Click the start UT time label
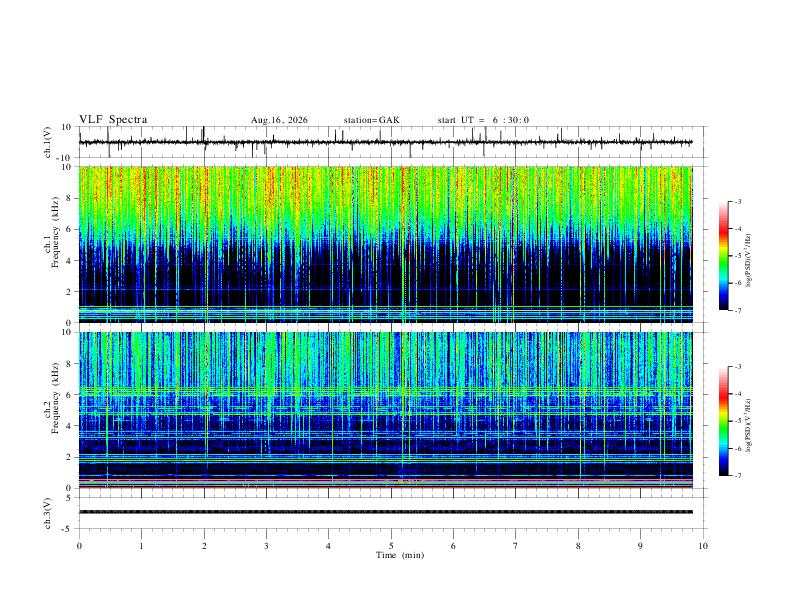Screen dimensions: 792x612 pyautogui.click(x=483, y=120)
